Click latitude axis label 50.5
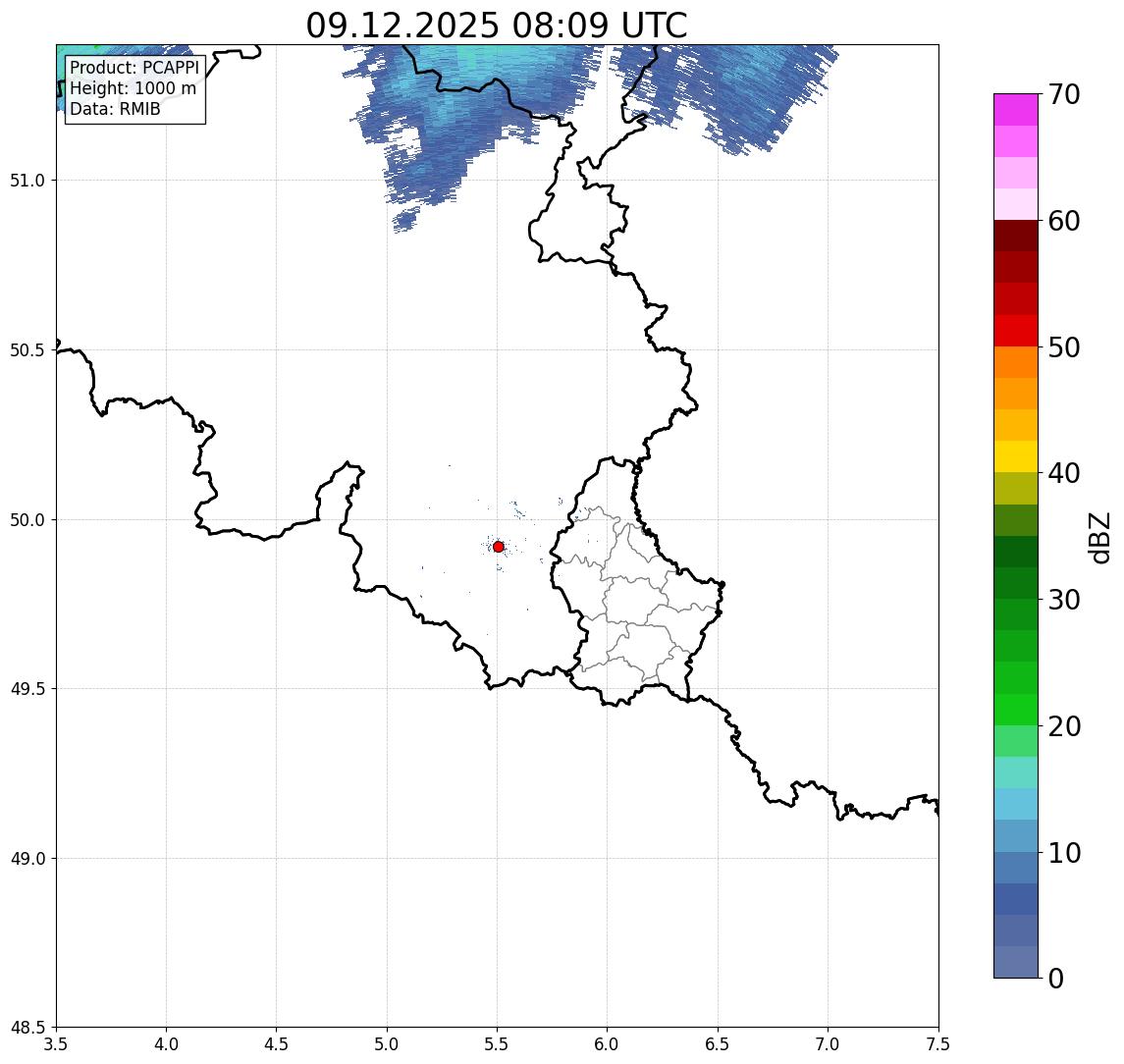1124x1064 pixels. [x=27, y=350]
